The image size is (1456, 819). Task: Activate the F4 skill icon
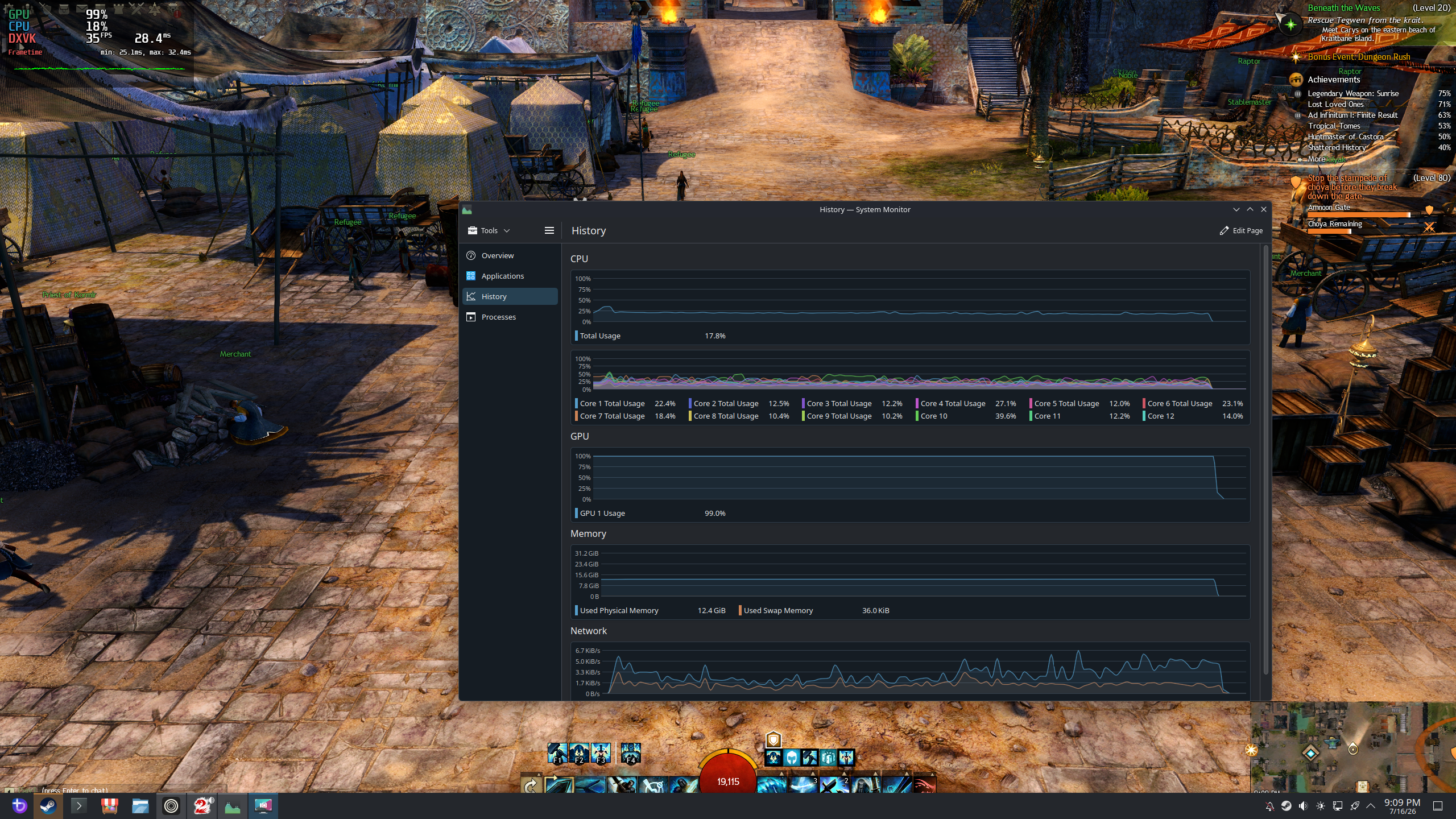tap(631, 753)
